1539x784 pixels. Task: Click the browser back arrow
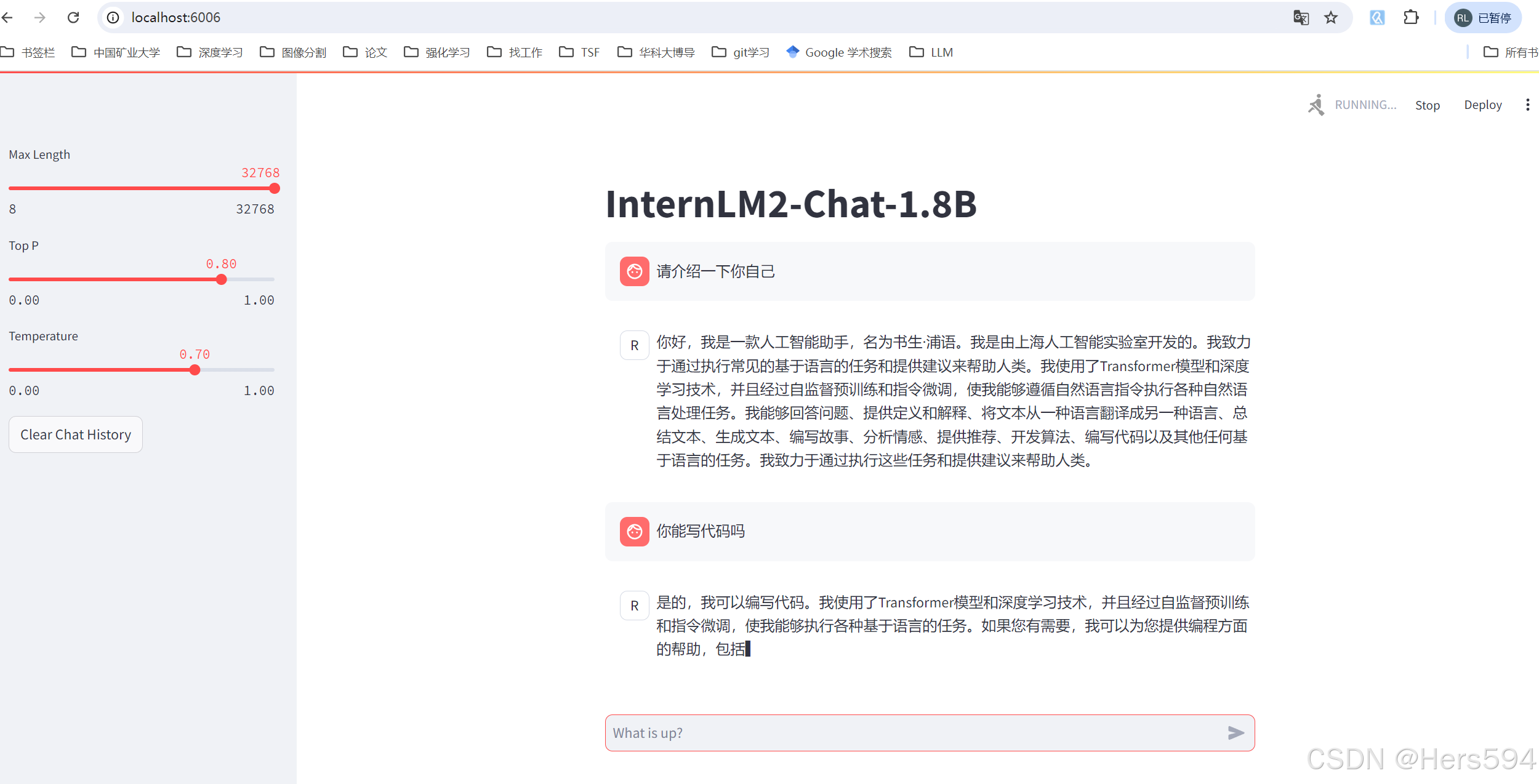7,17
